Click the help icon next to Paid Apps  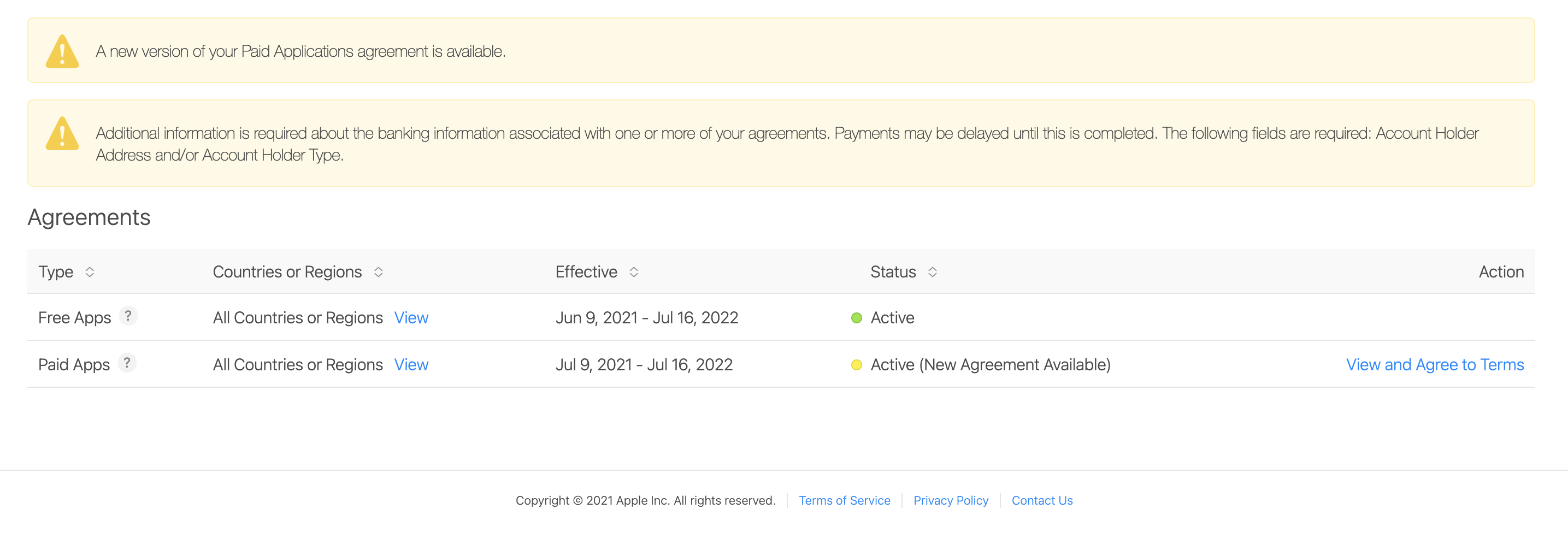click(127, 363)
